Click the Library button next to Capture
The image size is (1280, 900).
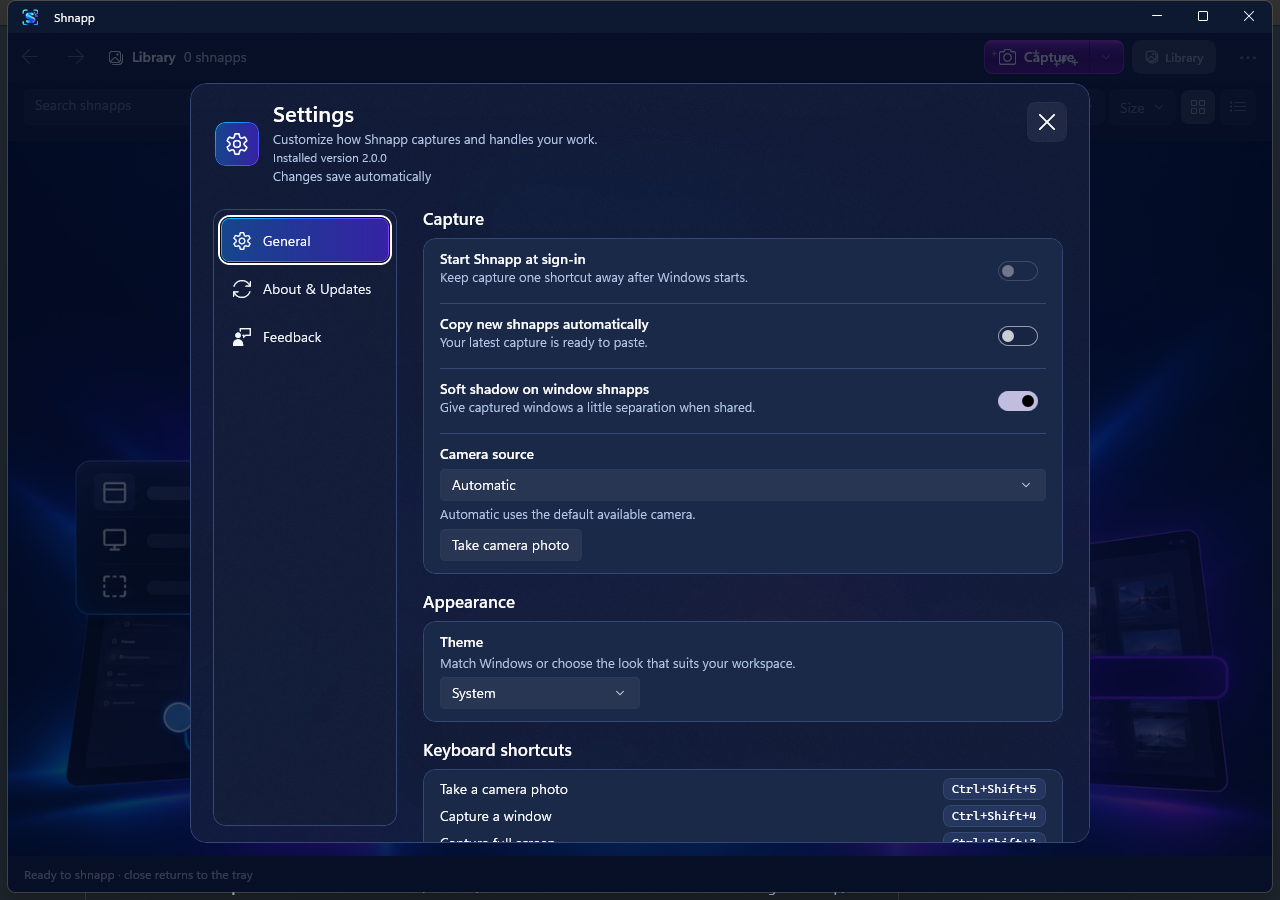tap(1174, 57)
